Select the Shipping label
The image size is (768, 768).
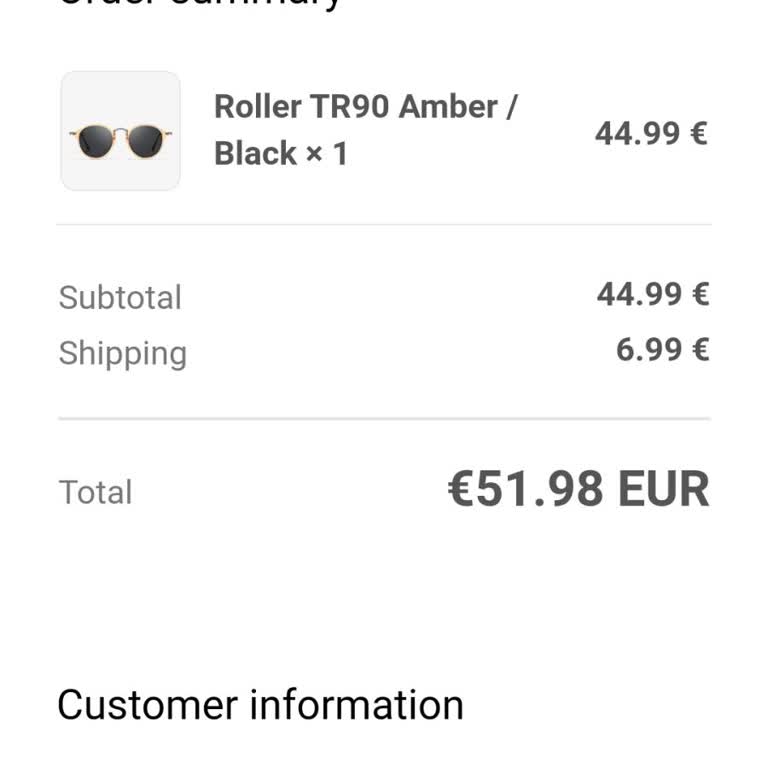point(122,353)
